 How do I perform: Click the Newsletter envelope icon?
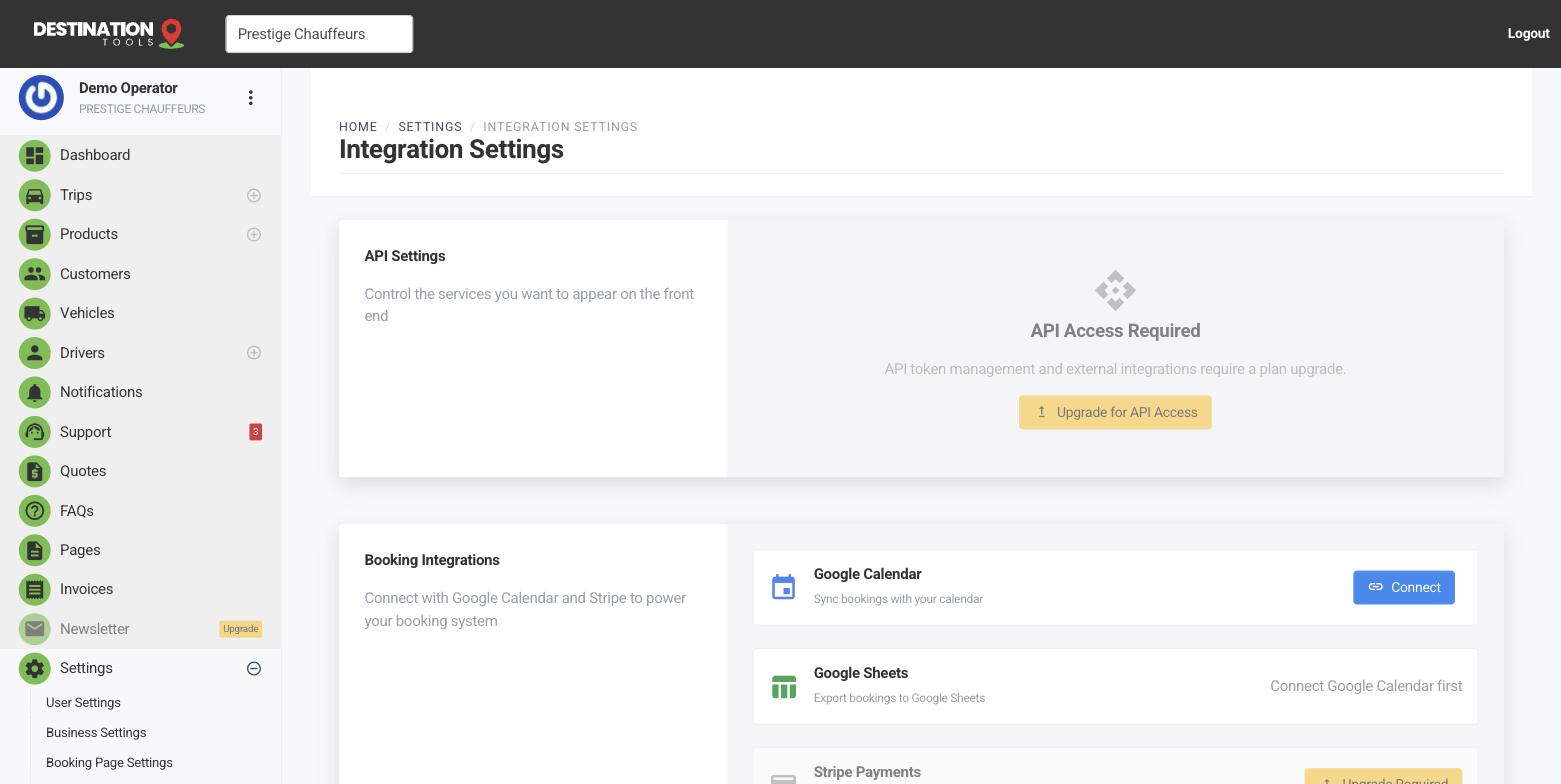35,629
